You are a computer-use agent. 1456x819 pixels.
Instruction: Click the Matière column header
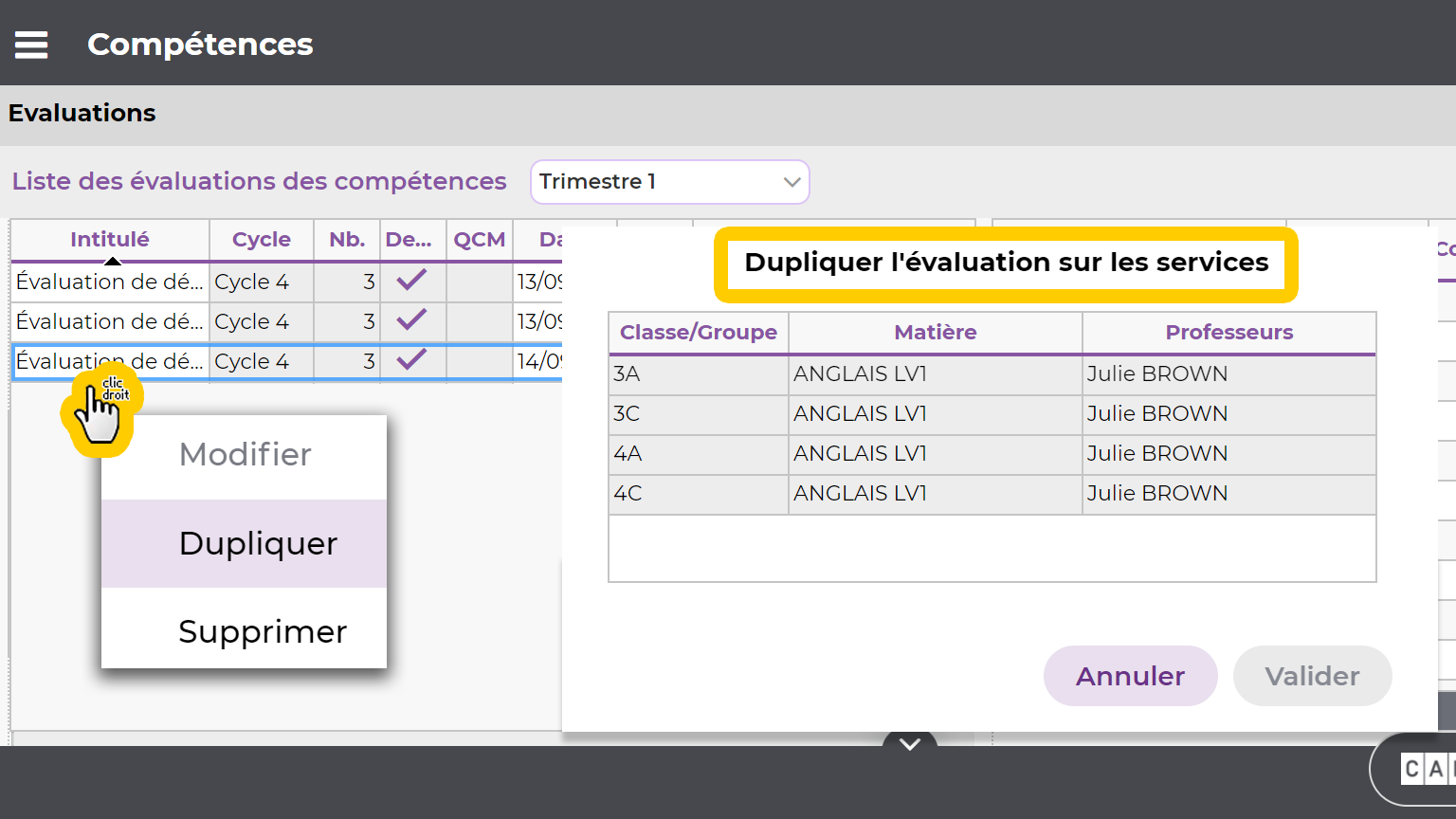coord(936,333)
